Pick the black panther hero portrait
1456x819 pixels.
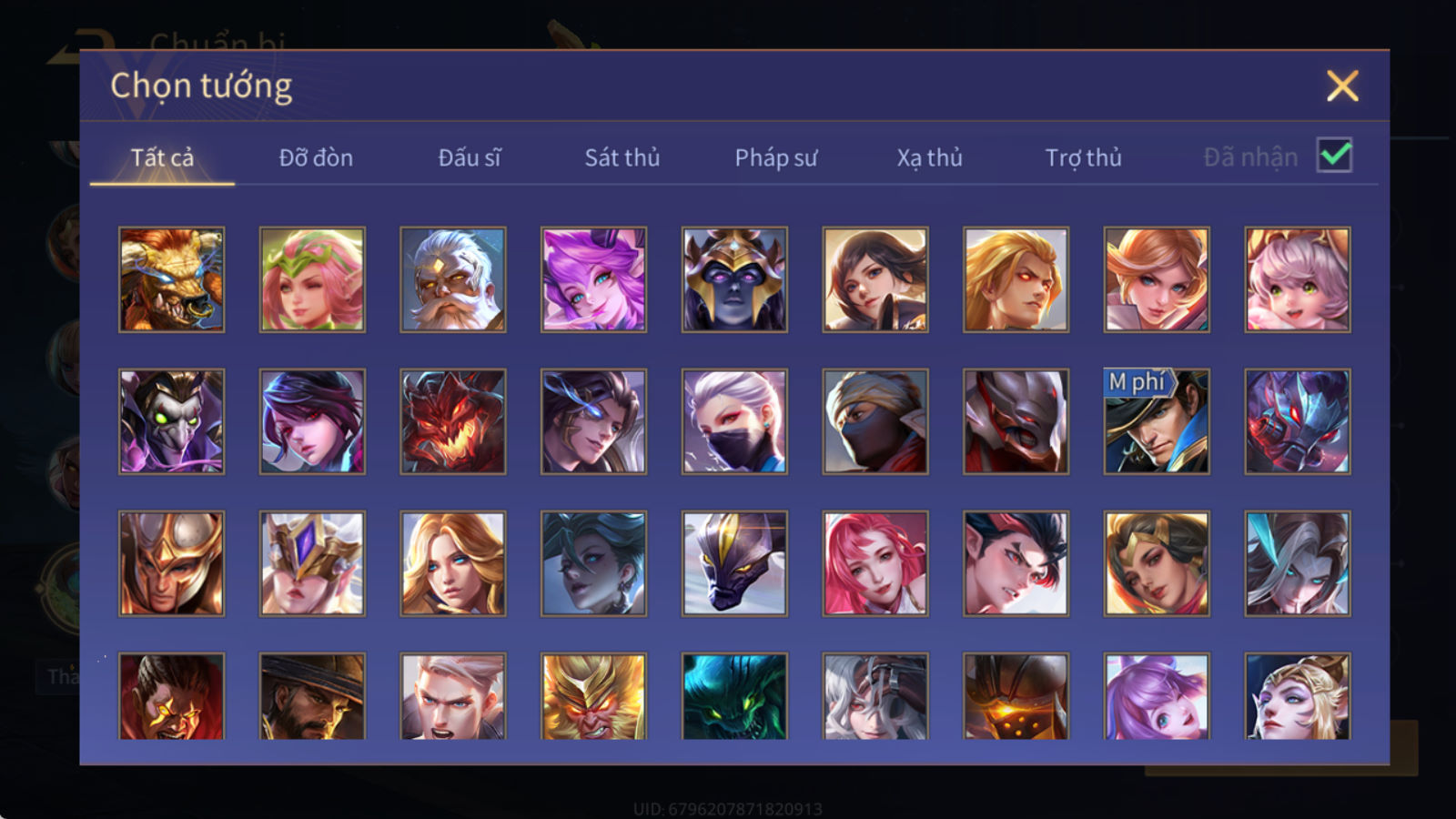pos(734,563)
